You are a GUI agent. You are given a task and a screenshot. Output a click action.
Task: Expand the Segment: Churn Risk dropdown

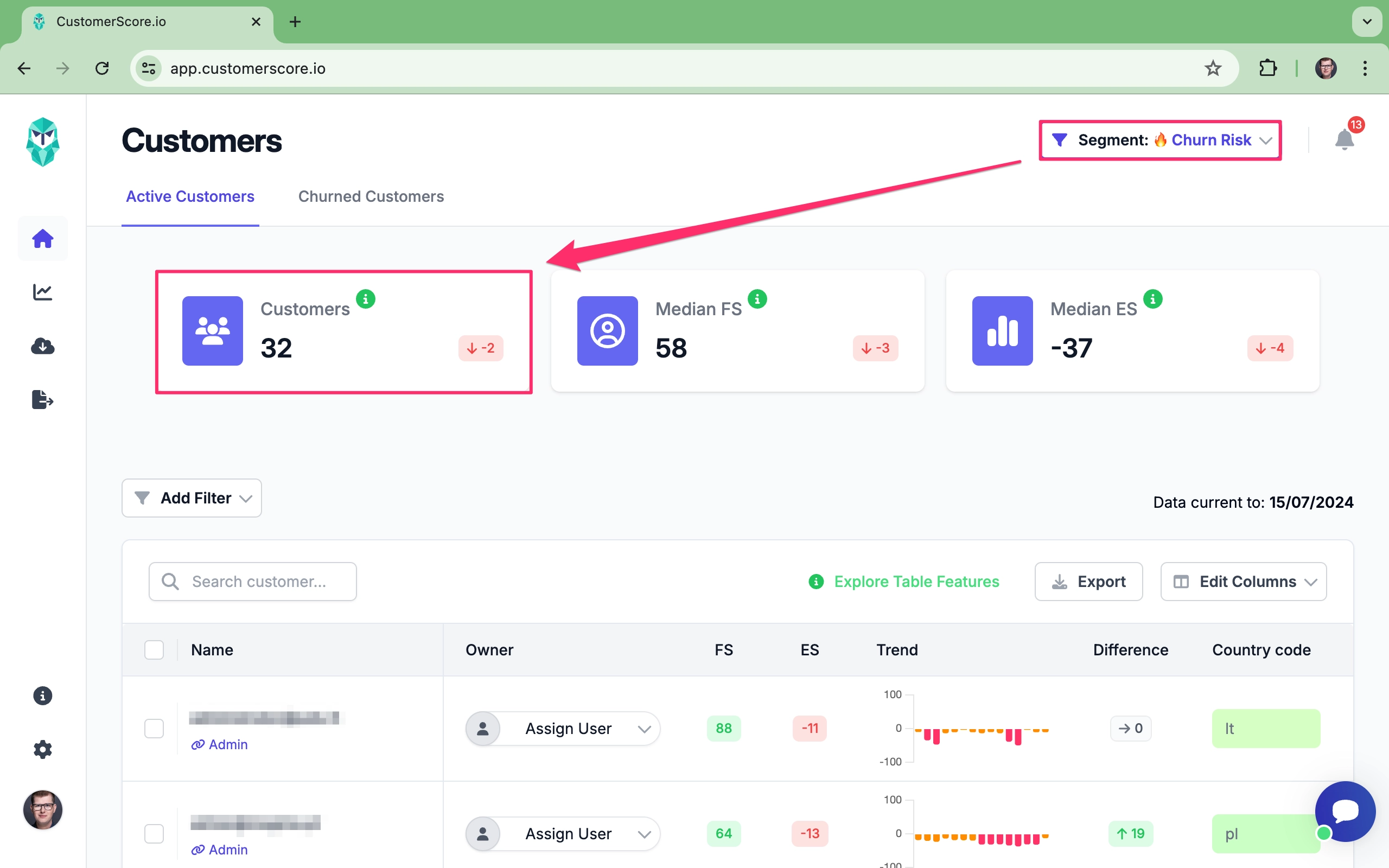[x=1161, y=140]
